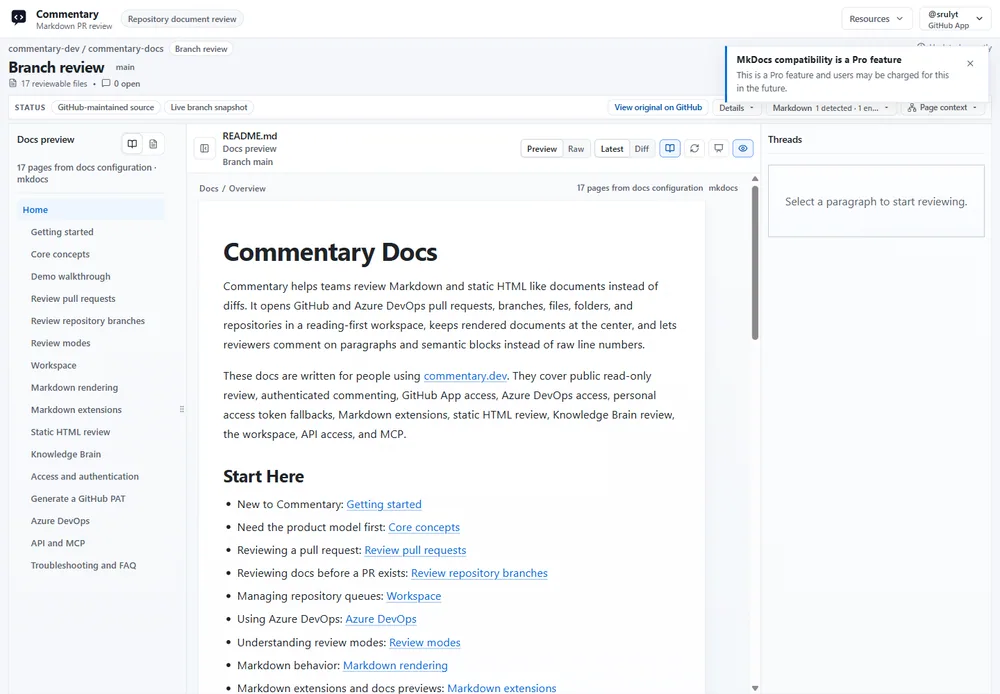
Task: Follow the Azure DevOps link in document
Action: (381, 619)
